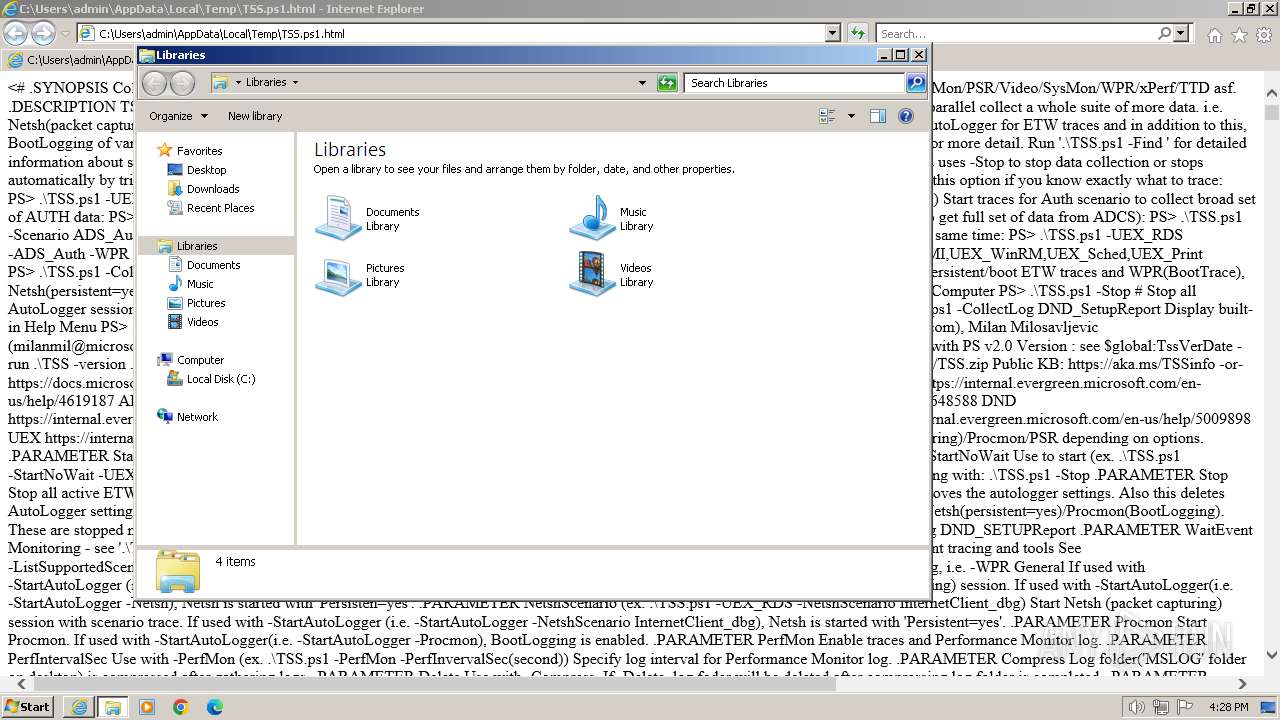
Task: Click the volume icon in system tray
Action: coord(1137,707)
